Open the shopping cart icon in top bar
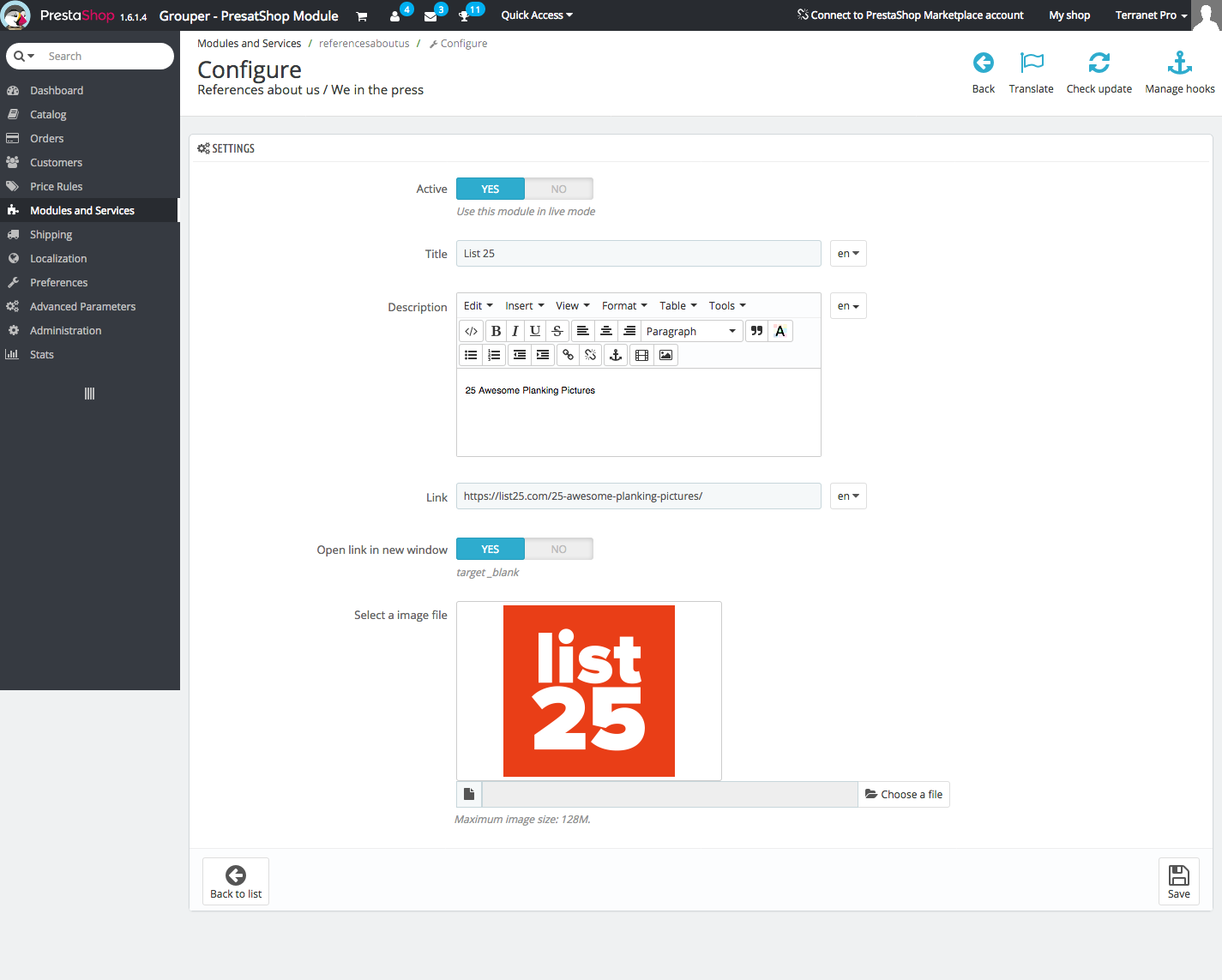The width and height of the screenshot is (1222, 980). (x=362, y=16)
